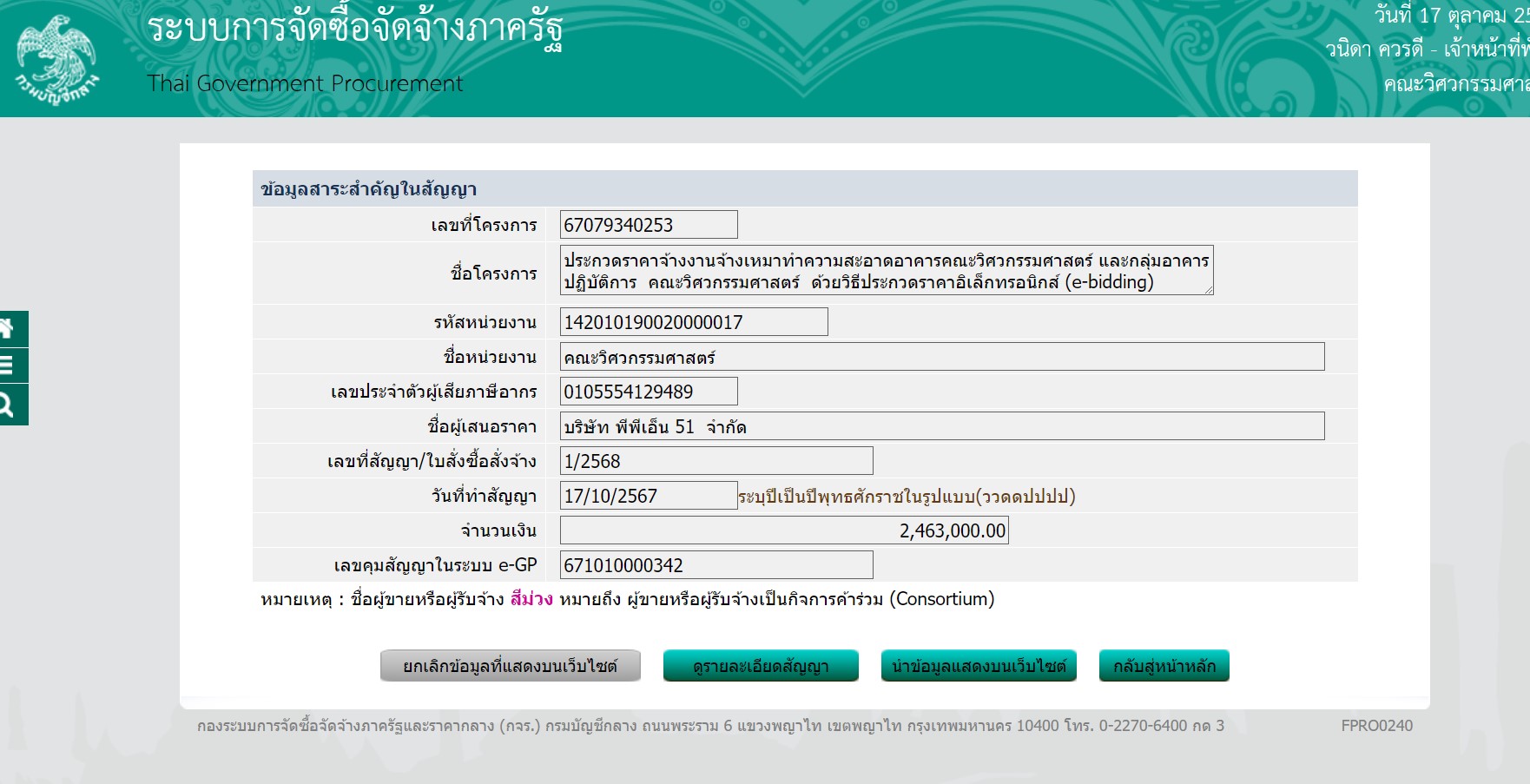Click the taxpayer ID field 0105554129489
This screenshot has width=1530, height=784.
tap(649, 392)
